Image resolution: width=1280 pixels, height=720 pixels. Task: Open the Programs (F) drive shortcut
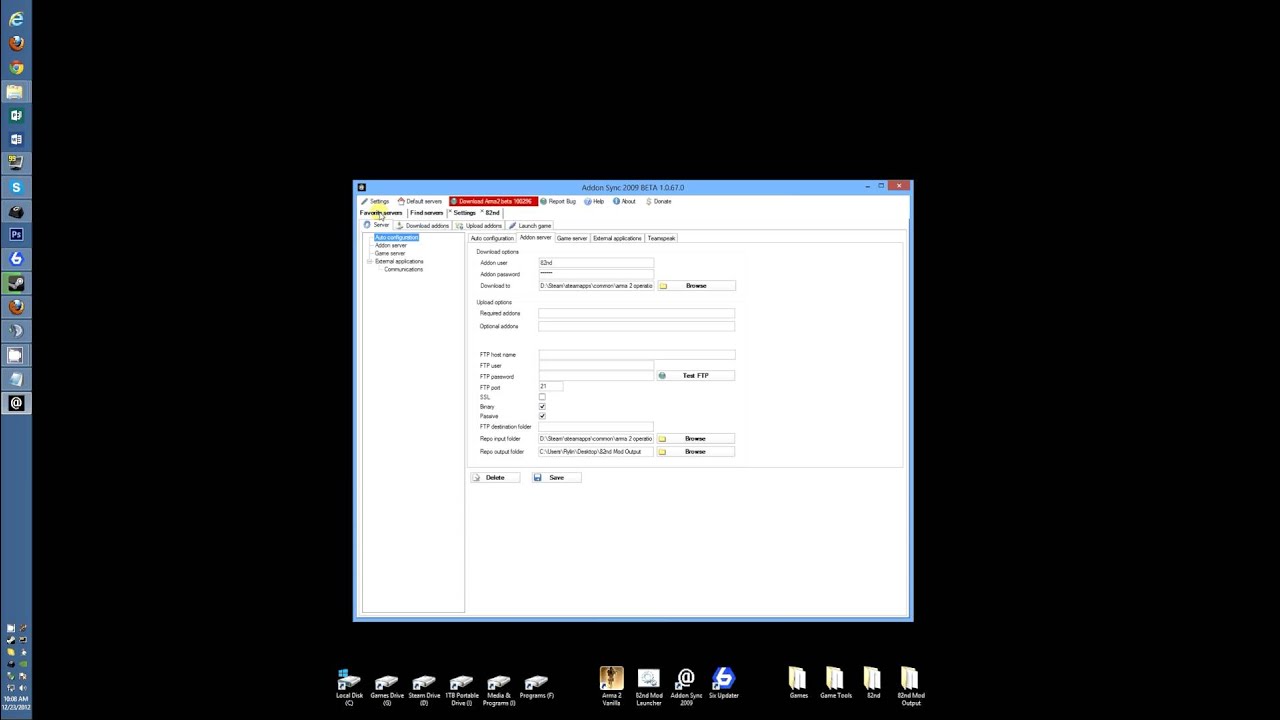pyautogui.click(x=536, y=686)
